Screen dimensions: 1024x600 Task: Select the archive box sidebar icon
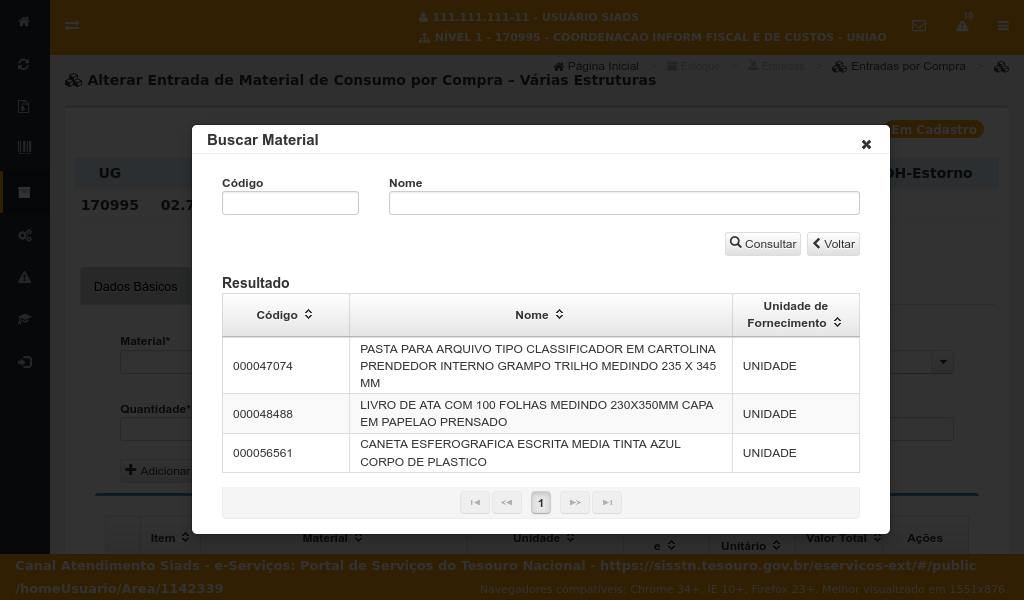click(24, 192)
